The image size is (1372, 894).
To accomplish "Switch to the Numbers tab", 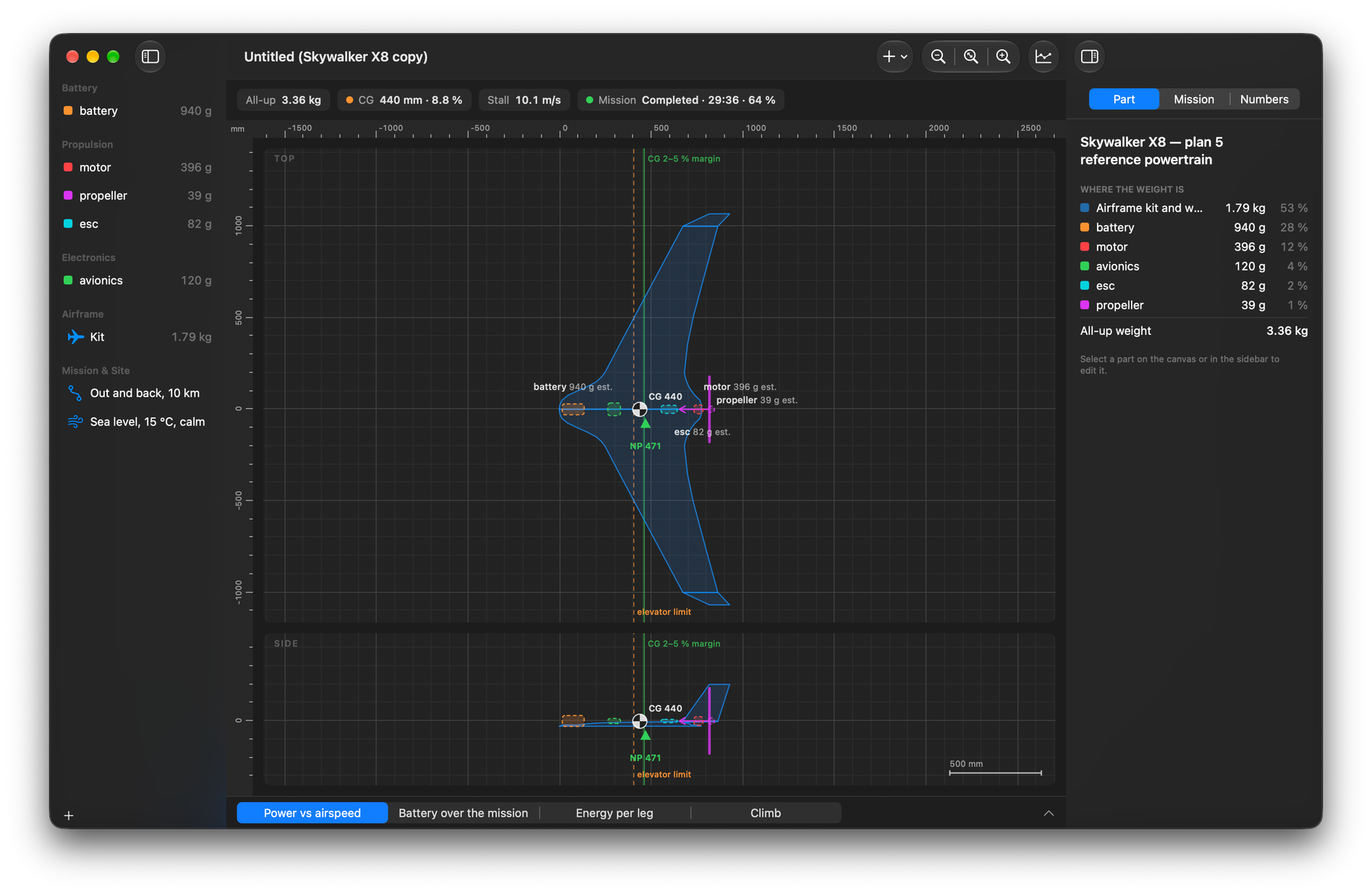I will [x=1263, y=99].
